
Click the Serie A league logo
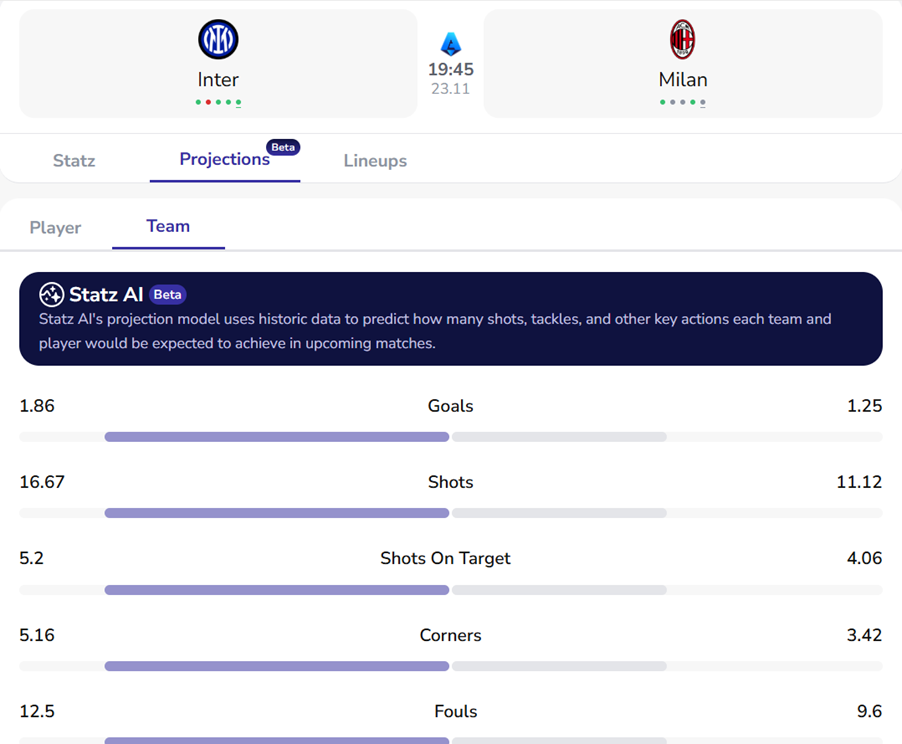tap(451, 44)
